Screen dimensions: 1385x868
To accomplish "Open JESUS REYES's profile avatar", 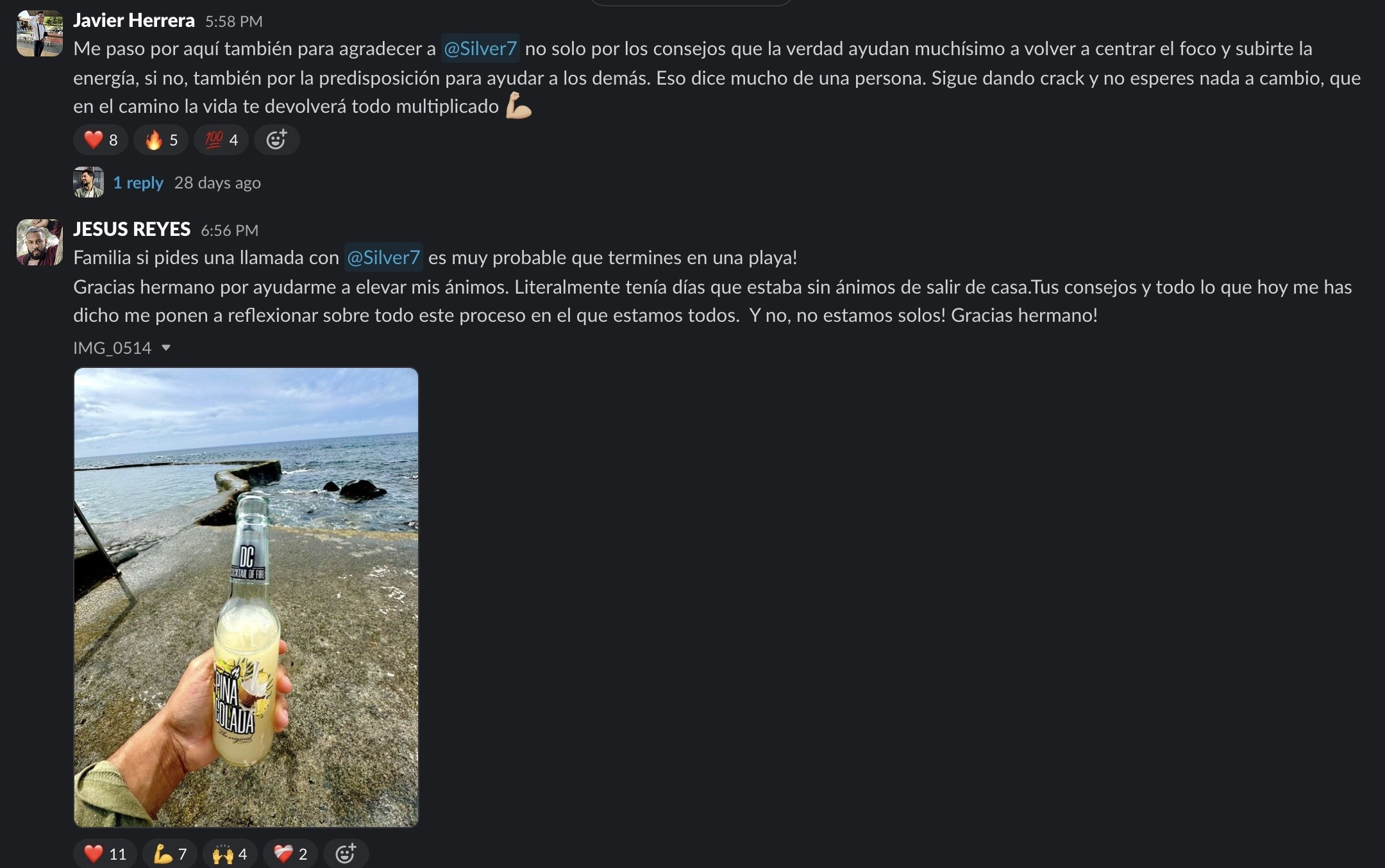I will pyautogui.click(x=40, y=242).
